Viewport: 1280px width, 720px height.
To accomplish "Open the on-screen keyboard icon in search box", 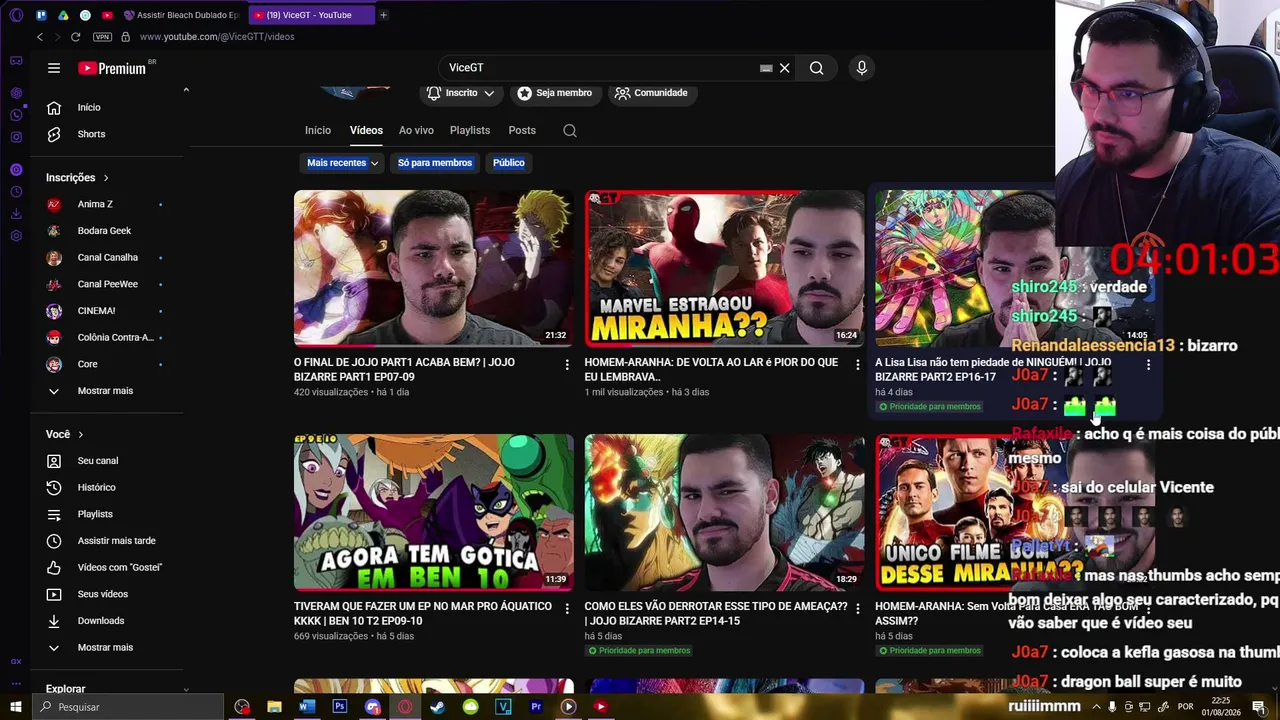I will (766, 68).
